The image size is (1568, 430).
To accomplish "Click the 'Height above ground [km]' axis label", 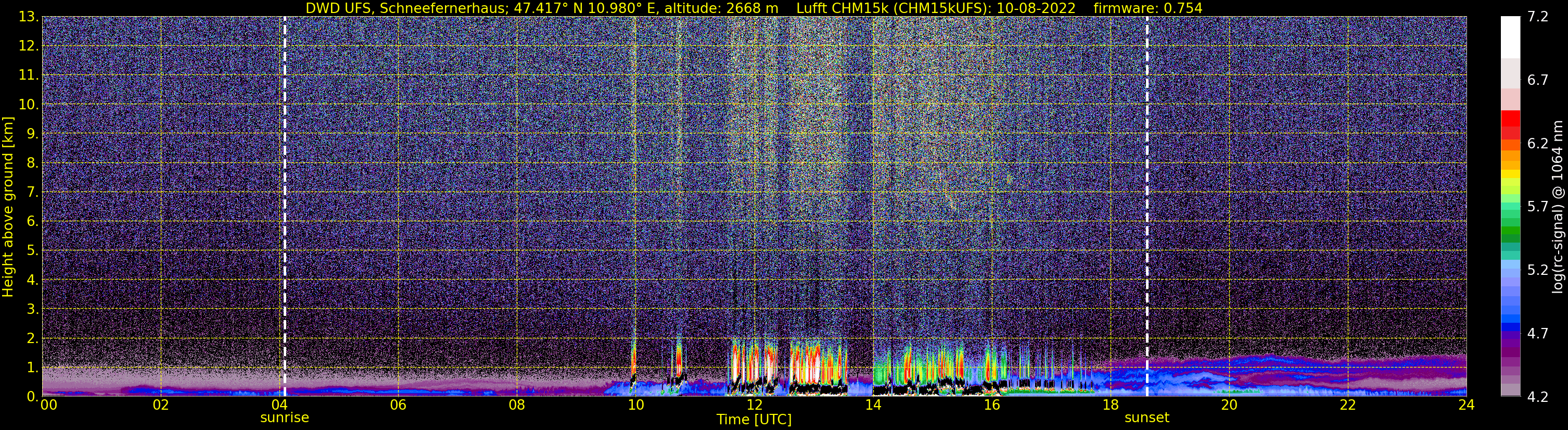I will point(8,207).
